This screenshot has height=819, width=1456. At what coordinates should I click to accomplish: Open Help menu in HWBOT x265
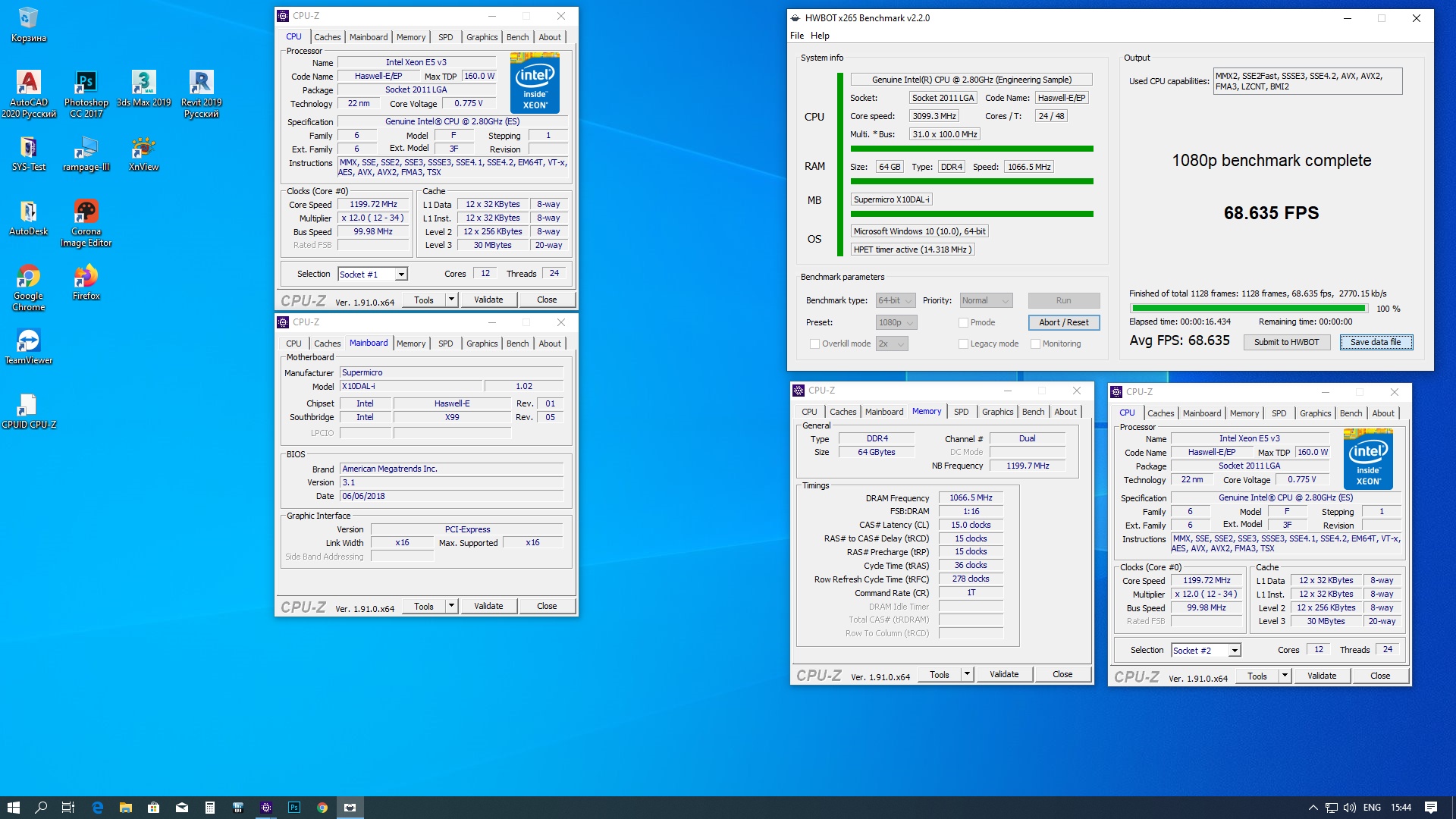click(820, 36)
